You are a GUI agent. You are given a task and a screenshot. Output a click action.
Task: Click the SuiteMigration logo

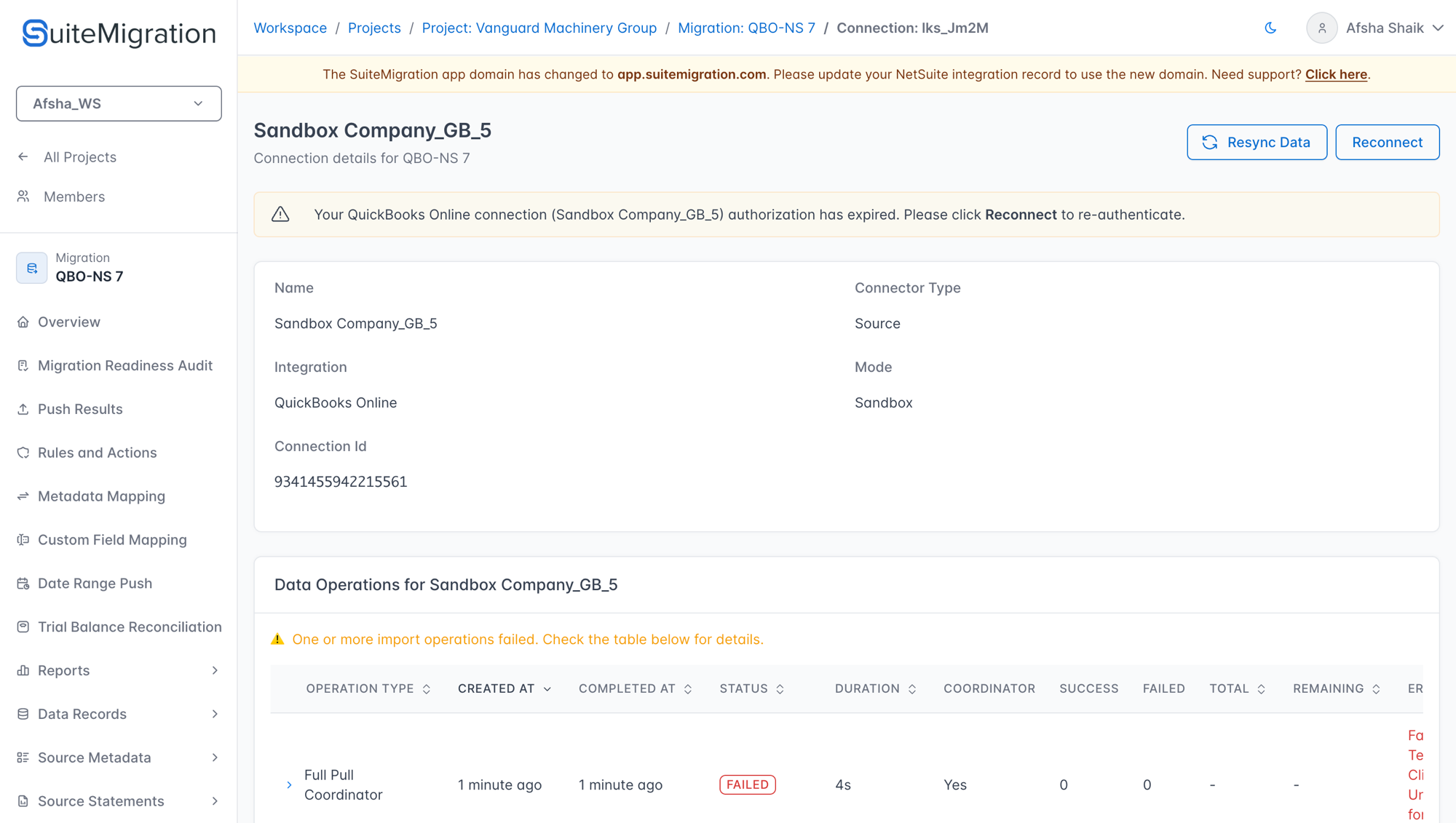tap(119, 33)
